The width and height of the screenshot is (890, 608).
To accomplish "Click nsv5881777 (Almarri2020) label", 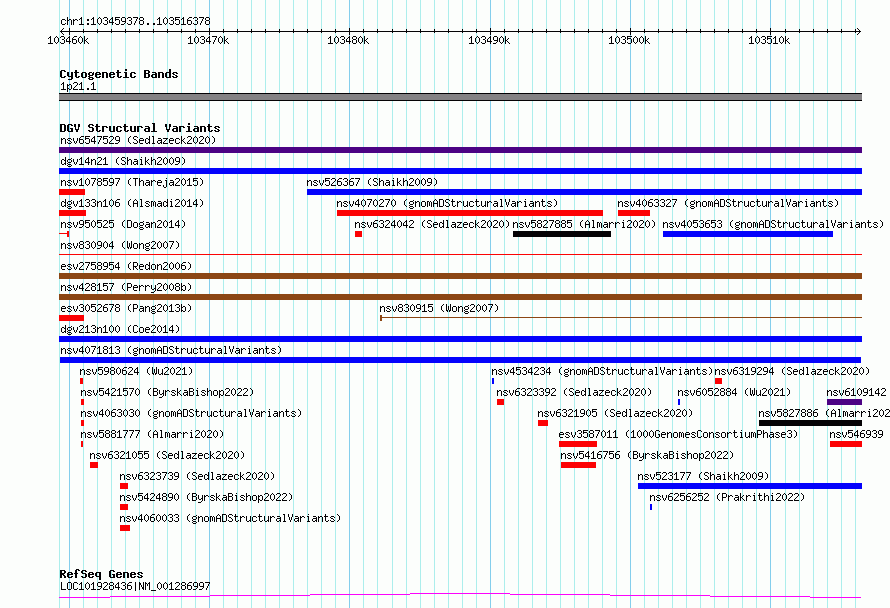I will 152,434.
